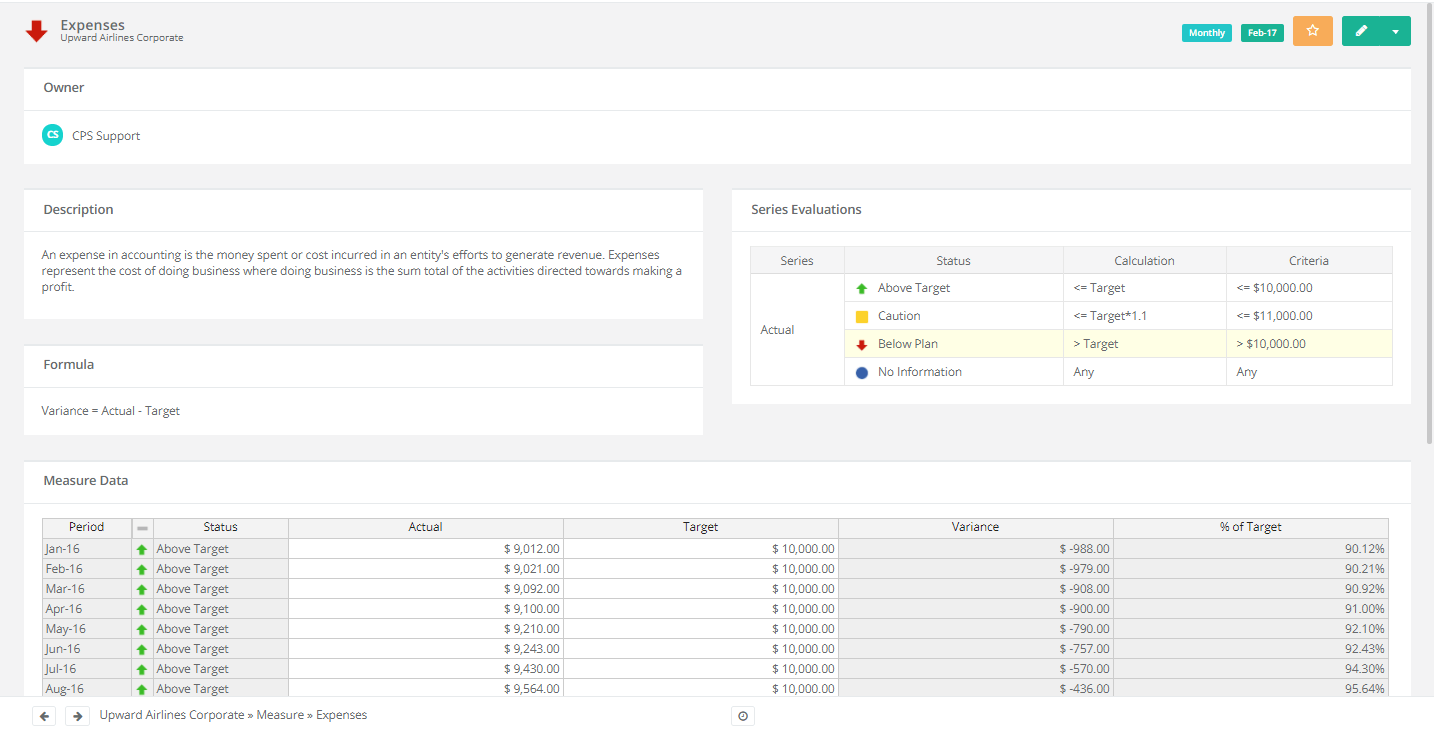Image resolution: width=1434 pixels, height=733 pixels.
Task: Click the red Expenses measure arrow icon
Action: (36, 30)
